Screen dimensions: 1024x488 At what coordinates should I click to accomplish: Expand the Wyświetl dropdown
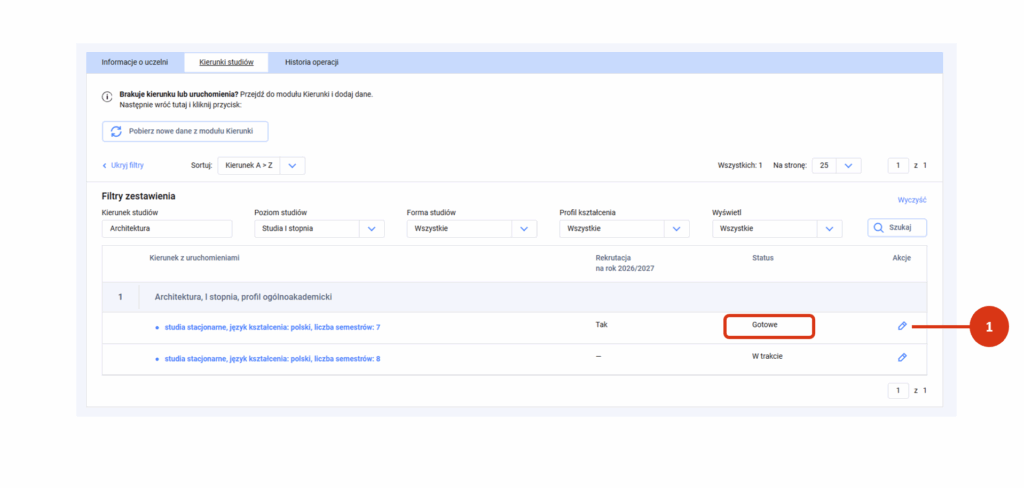pyautogui.click(x=775, y=229)
